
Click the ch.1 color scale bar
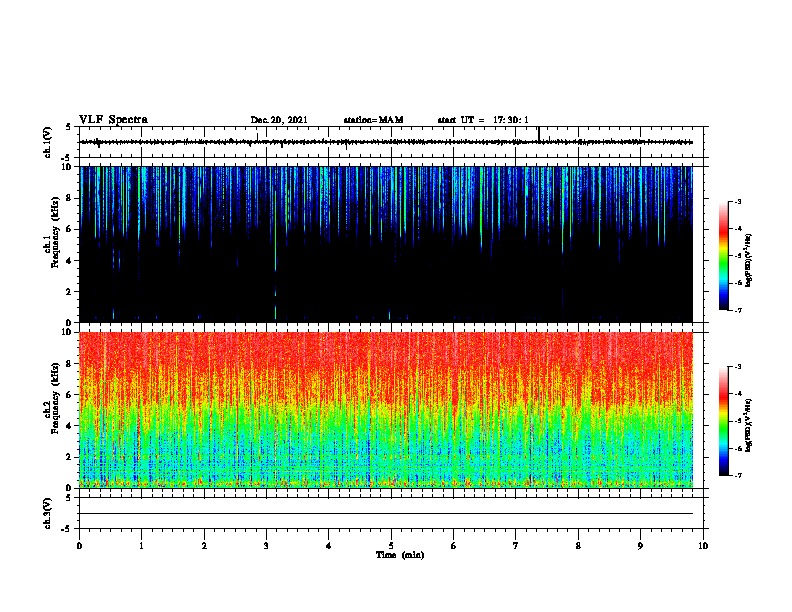[724, 256]
